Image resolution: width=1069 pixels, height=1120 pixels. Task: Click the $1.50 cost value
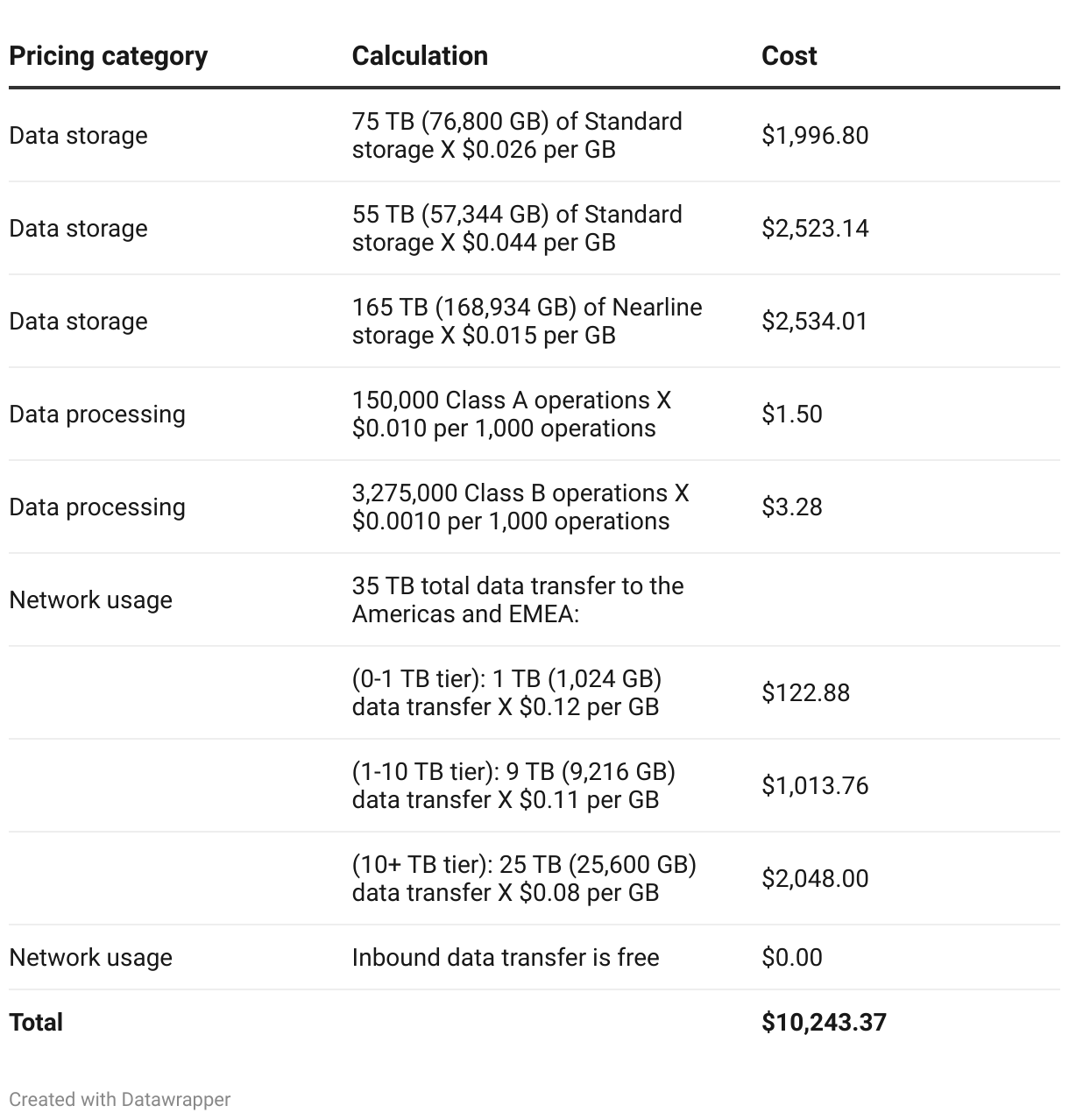click(792, 415)
